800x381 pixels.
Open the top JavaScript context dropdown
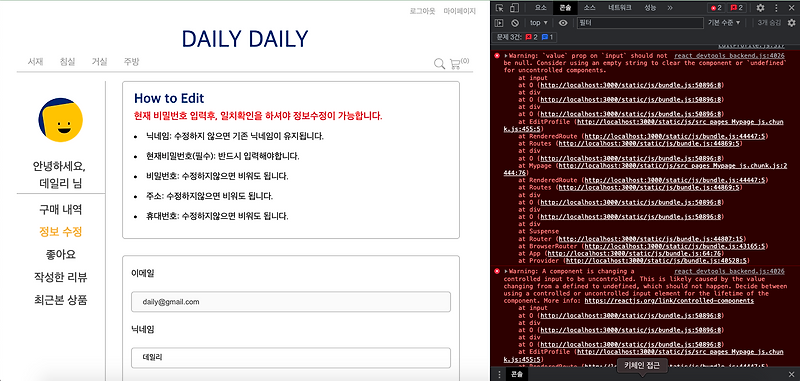[x=539, y=23]
